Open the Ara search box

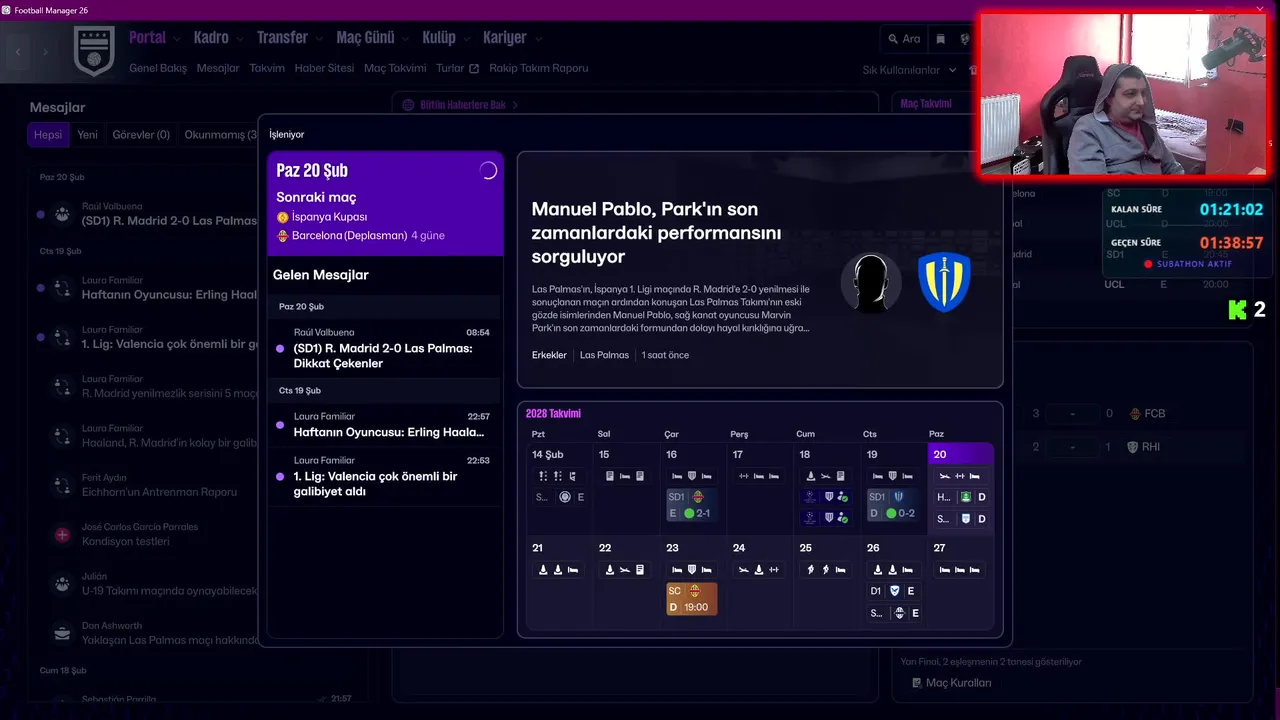click(x=904, y=39)
